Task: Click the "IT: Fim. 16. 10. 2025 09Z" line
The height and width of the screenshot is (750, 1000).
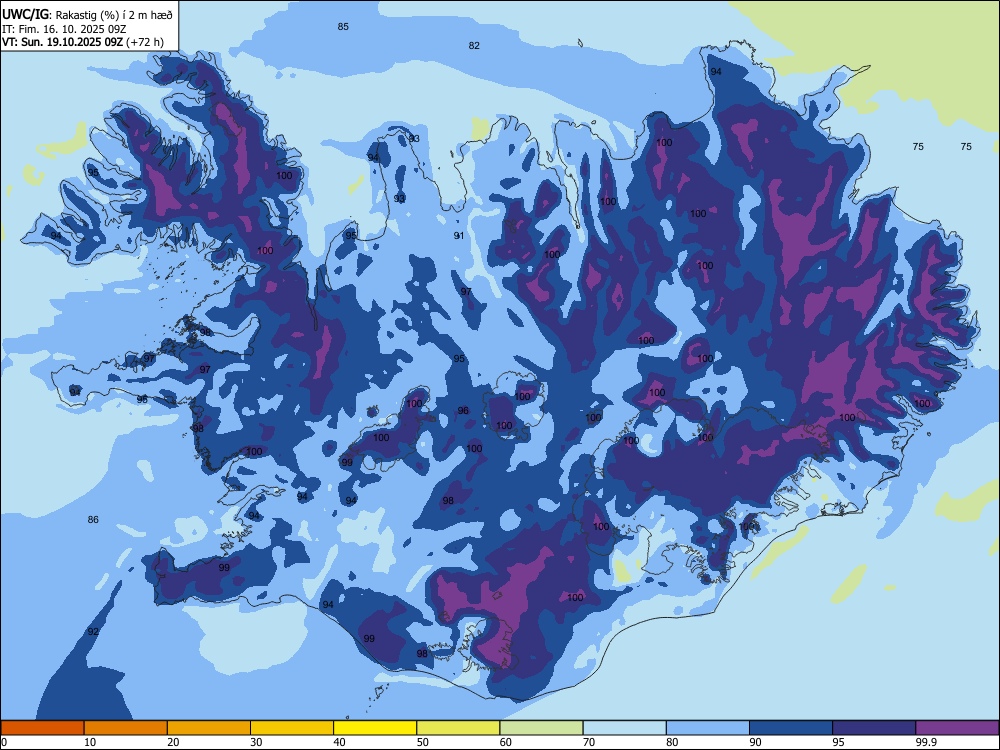Action: (64, 29)
